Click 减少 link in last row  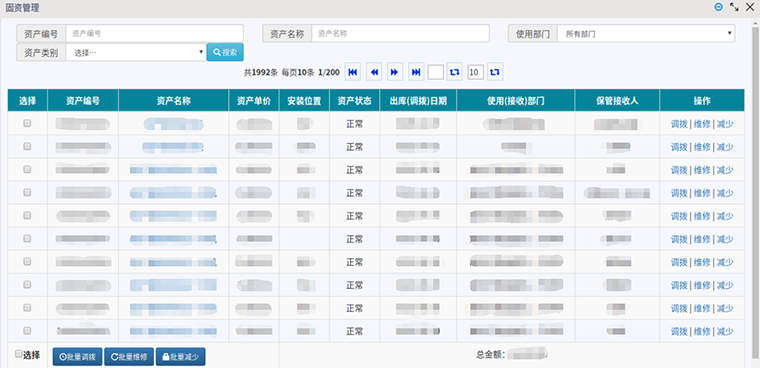pyautogui.click(x=725, y=332)
